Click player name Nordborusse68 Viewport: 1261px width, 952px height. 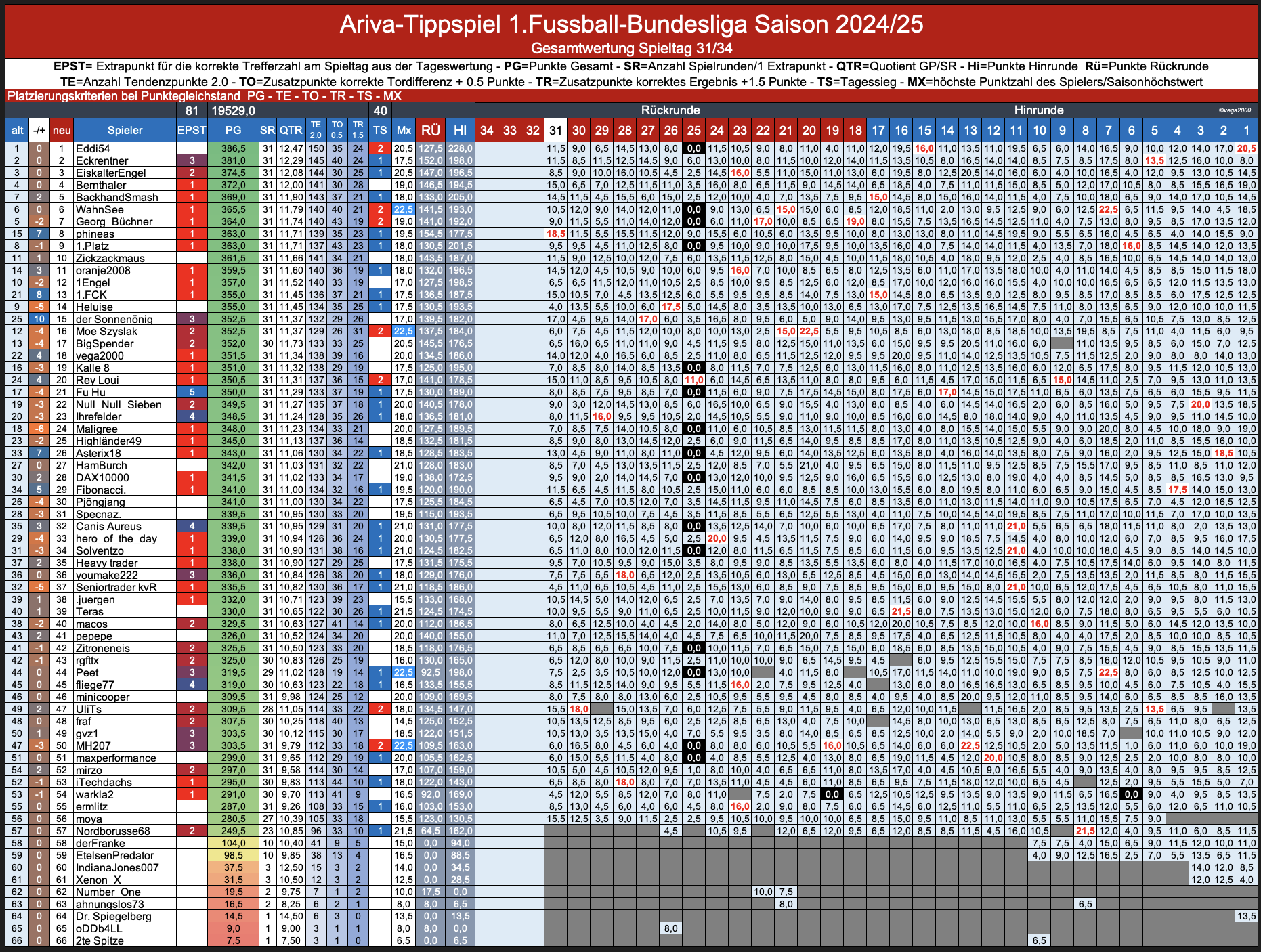(x=112, y=831)
